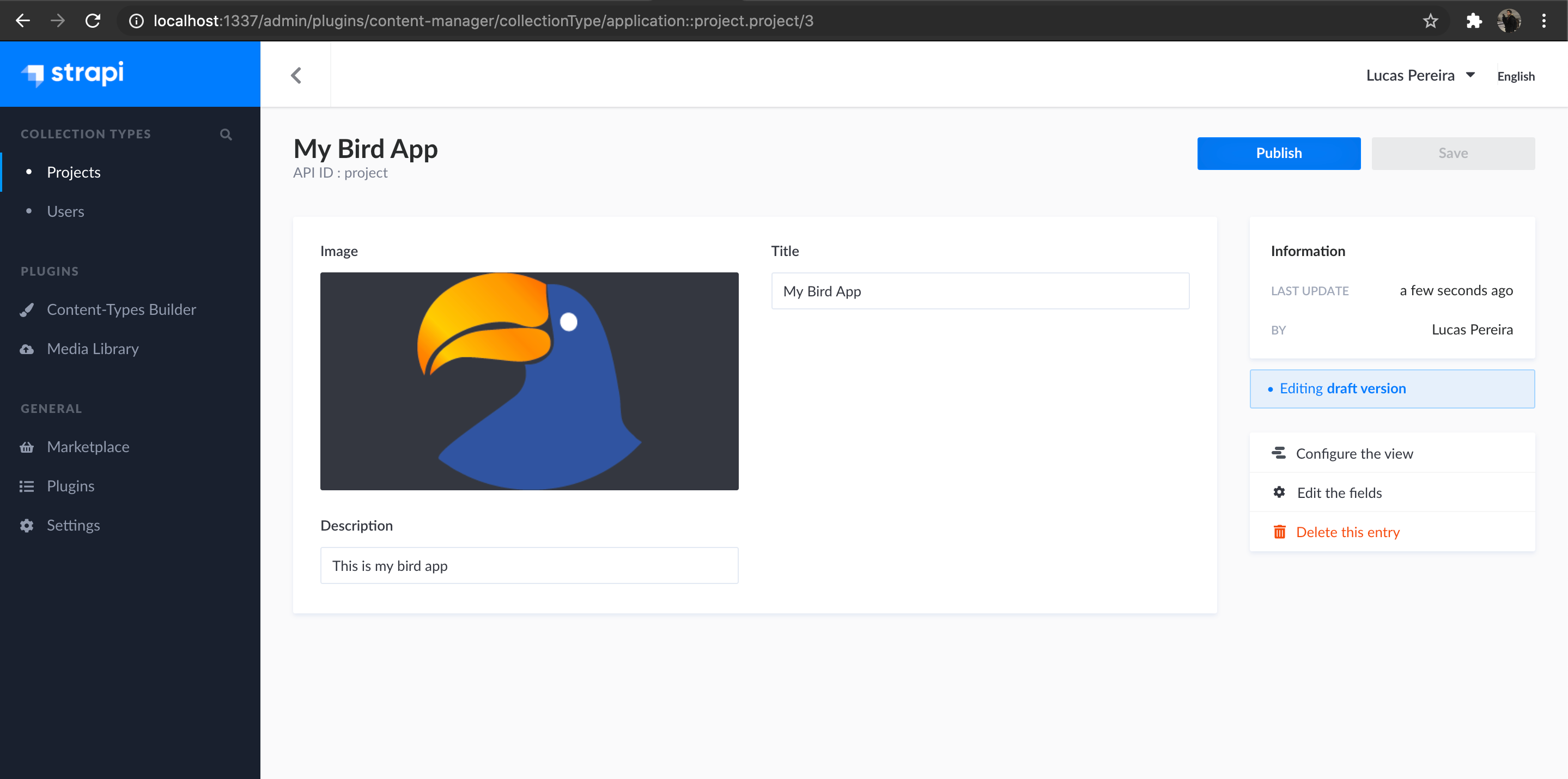Open the Projects collection type

click(74, 172)
